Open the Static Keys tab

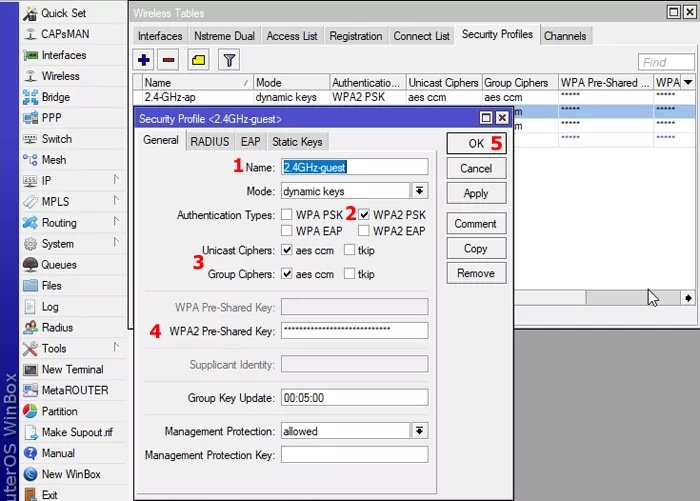tap(297, 142)
